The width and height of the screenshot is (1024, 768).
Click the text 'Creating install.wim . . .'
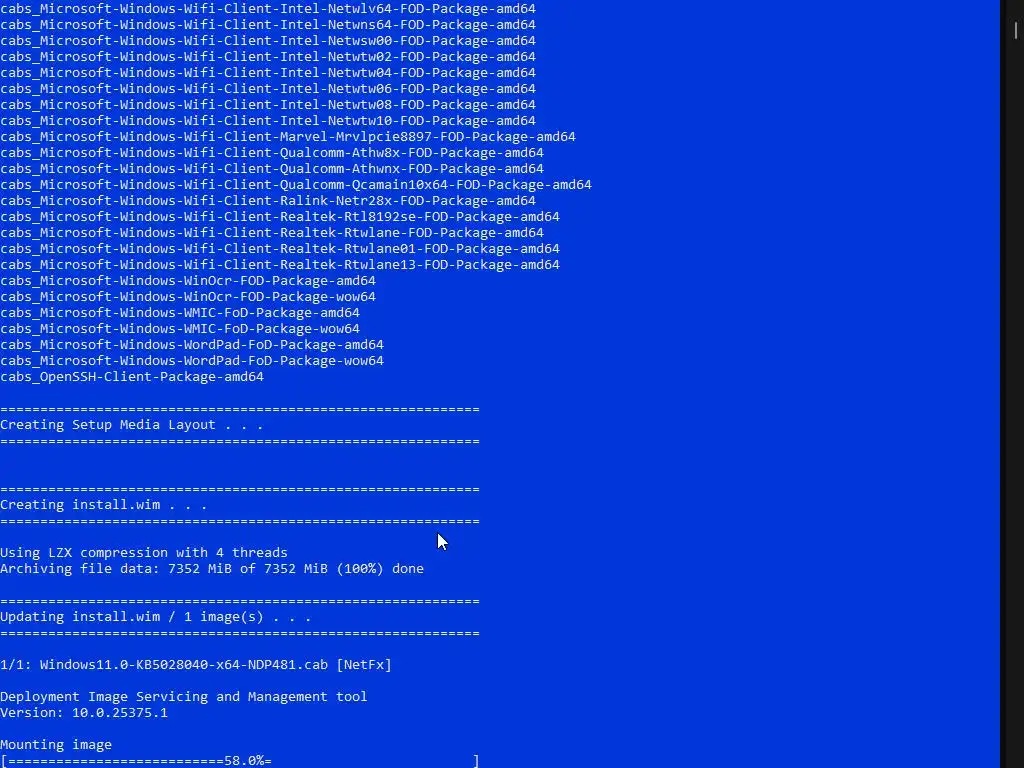103,505
